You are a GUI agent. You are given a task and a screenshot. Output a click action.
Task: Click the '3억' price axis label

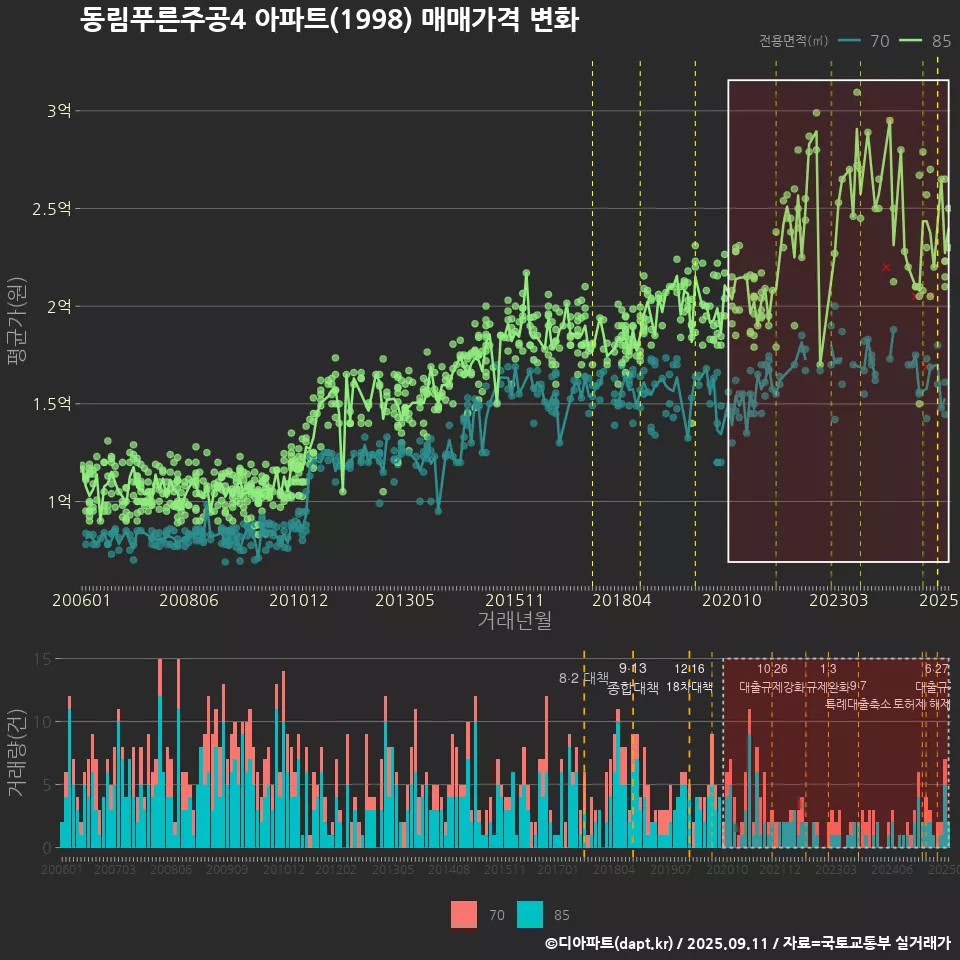click(x=59, y=111)
